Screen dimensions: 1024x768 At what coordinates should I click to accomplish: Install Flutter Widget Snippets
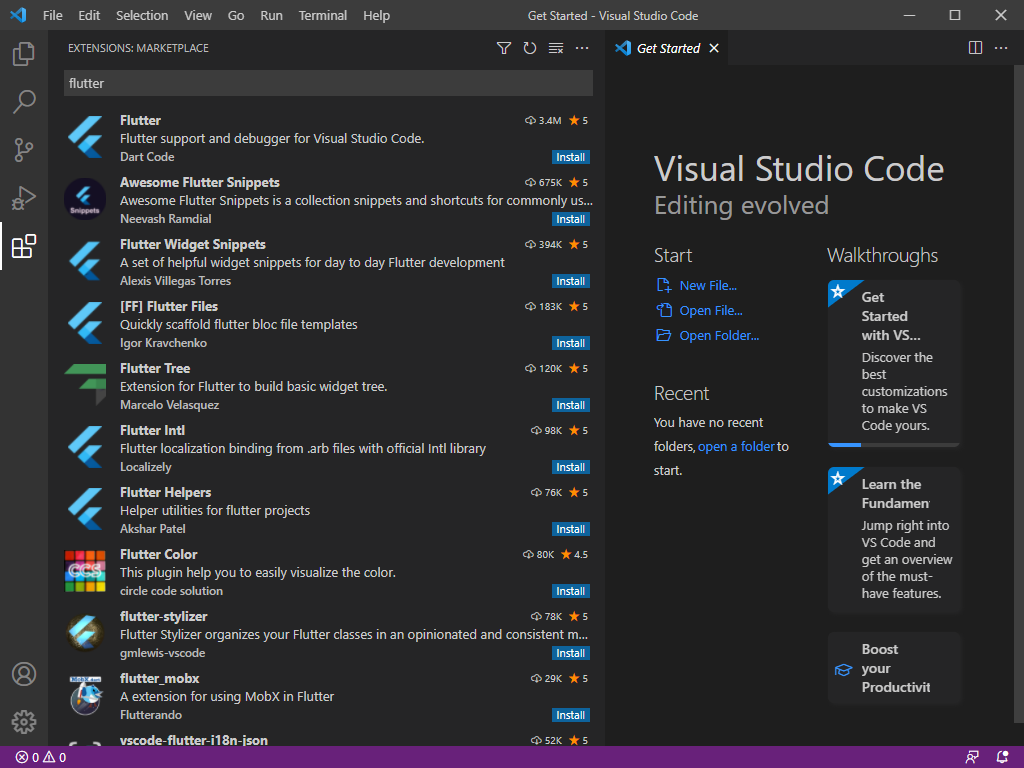pos(570,281)
